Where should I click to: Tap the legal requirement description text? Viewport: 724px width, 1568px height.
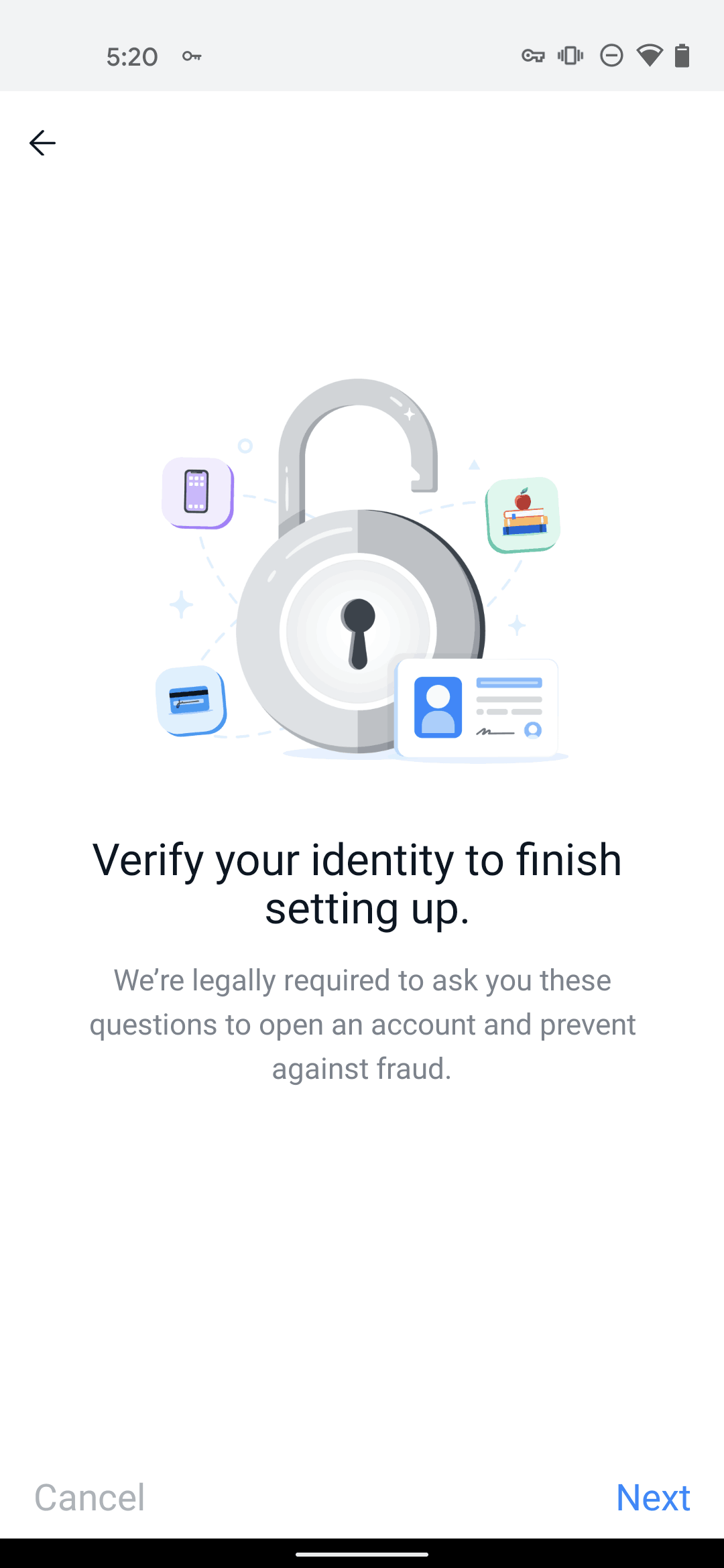pos(362,1024)
